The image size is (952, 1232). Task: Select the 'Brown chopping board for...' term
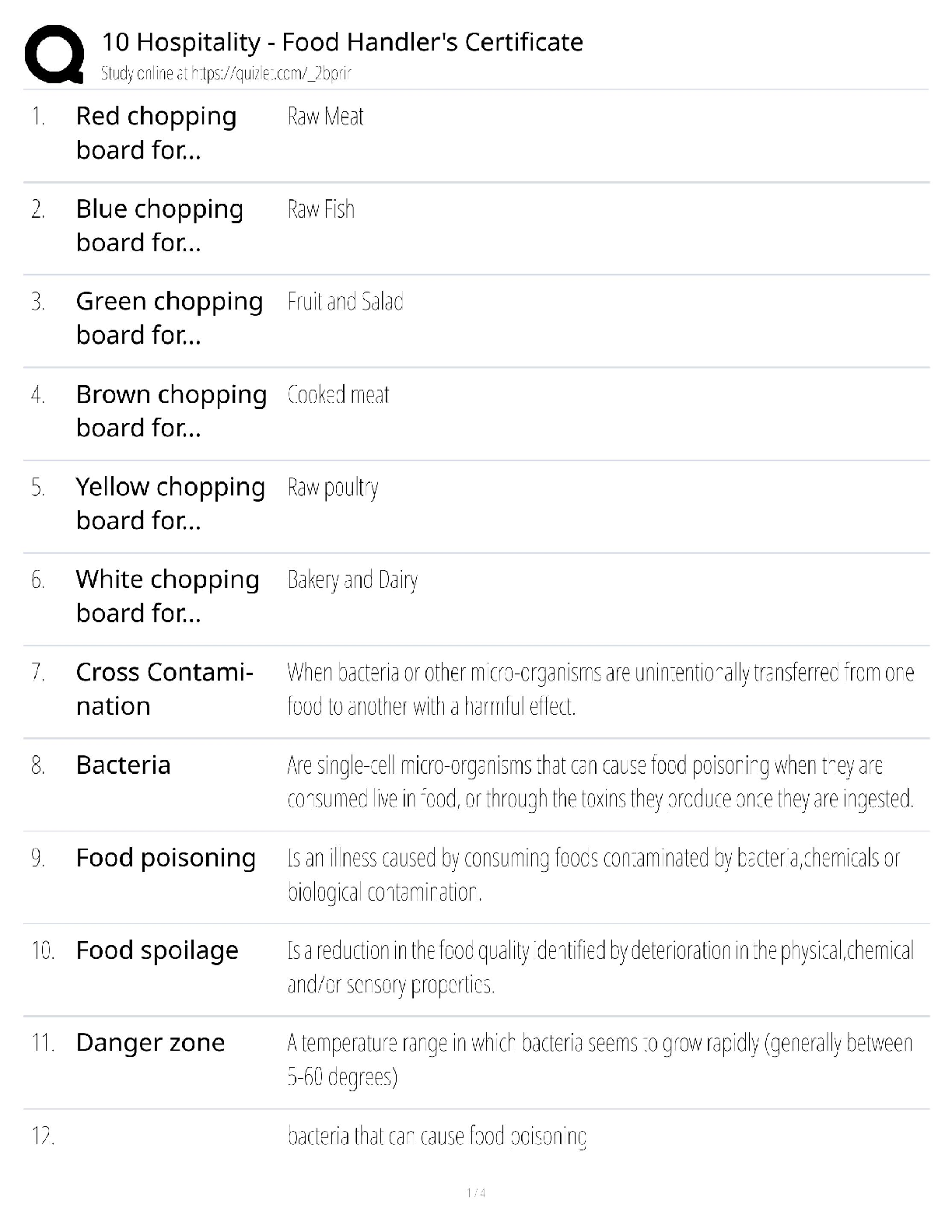171,411
